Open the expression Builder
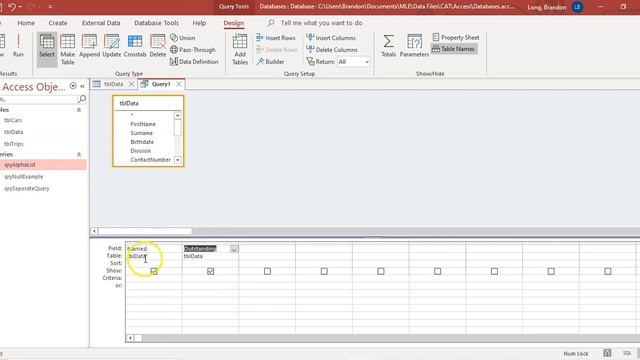 [x=270, y=62]
